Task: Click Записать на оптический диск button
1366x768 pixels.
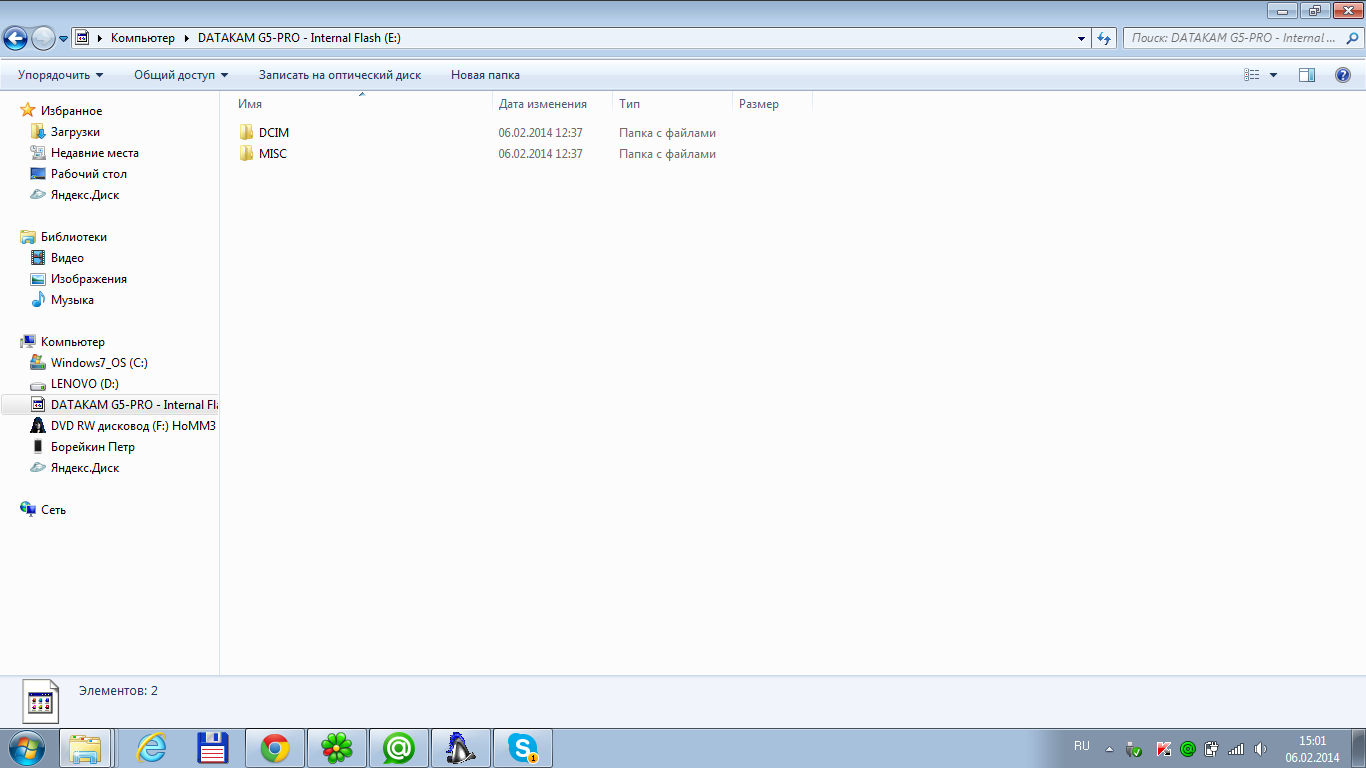Action: click(x=340, y=75)
